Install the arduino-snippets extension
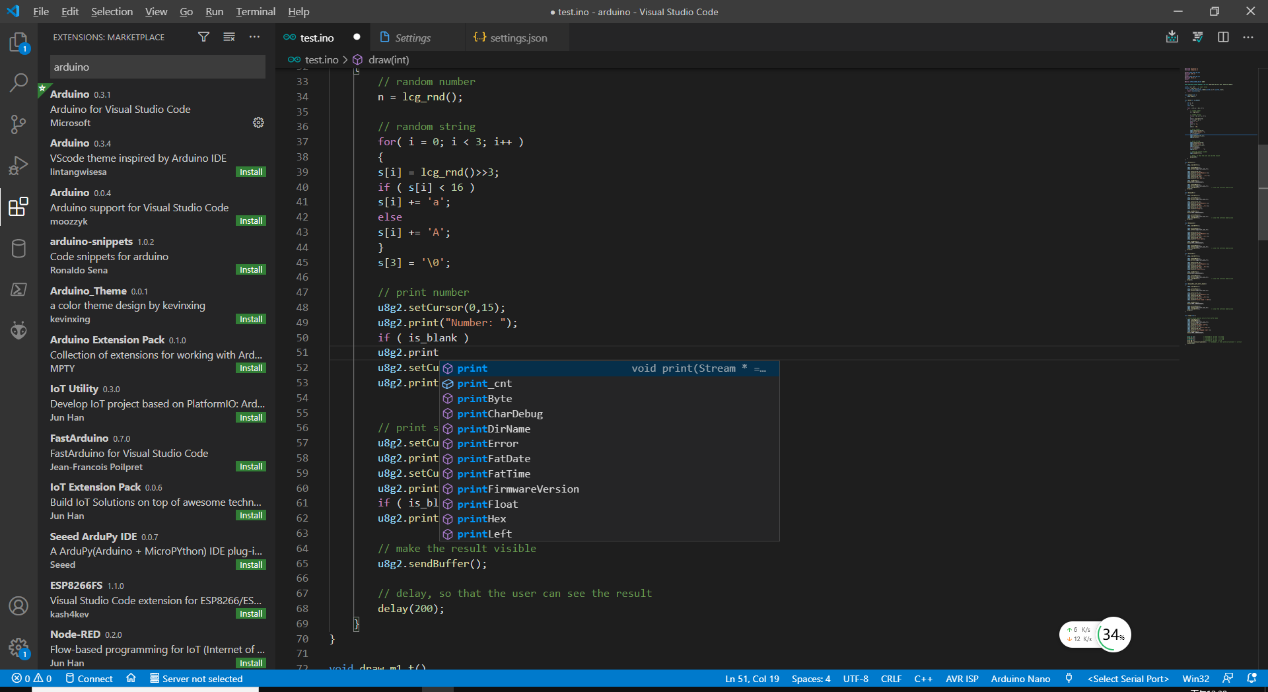 coord(251,270)
